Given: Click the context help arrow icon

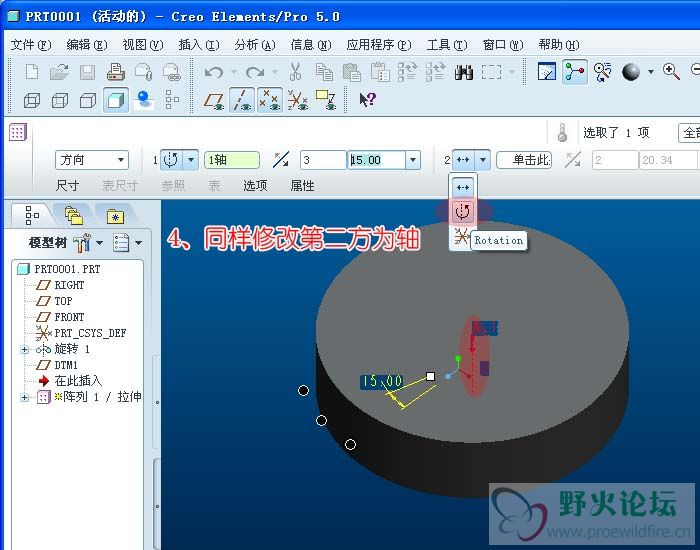Looking at the screenshot, I should pyautogui.click(x=368, y=99).
